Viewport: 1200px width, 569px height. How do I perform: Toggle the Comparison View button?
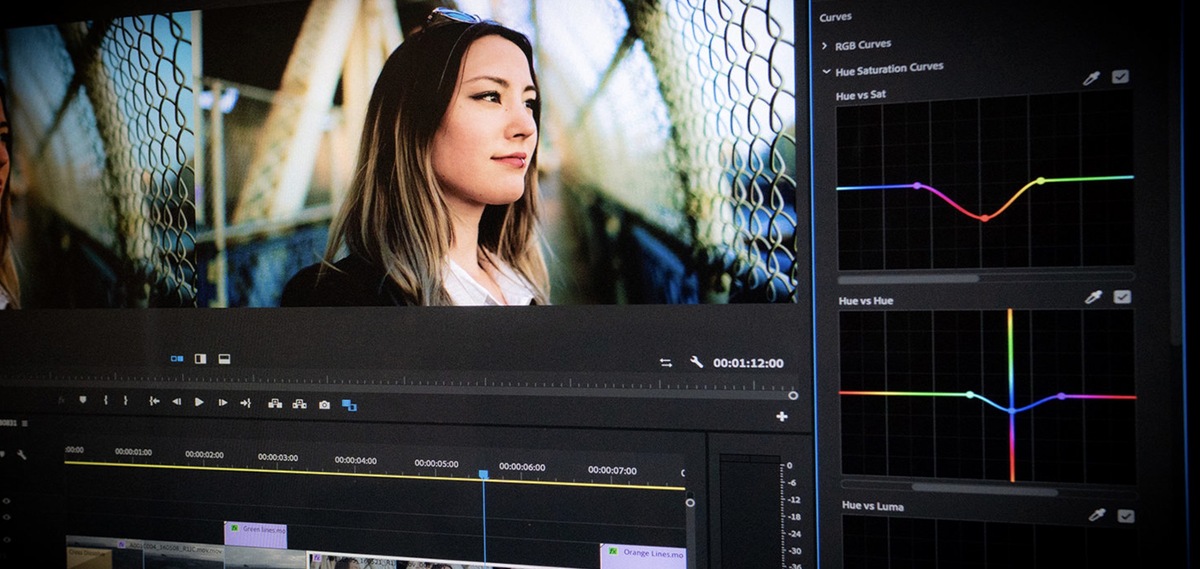pyautogui.click(x=349, y=405)
